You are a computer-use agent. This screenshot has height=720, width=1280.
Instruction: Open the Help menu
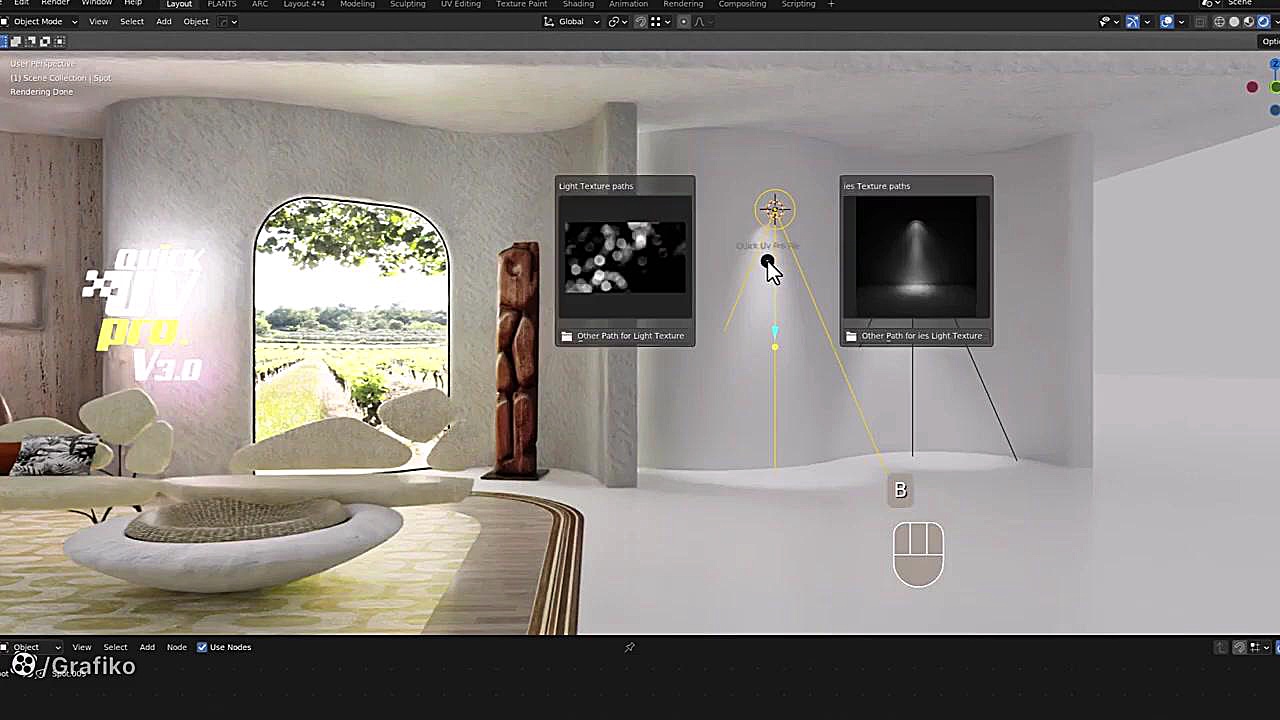[x=133, y=3]
